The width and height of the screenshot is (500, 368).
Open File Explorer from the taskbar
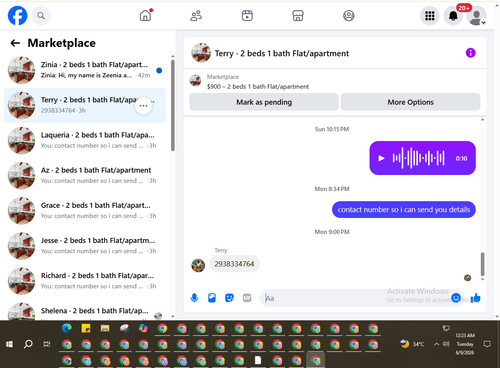point(105,328)
